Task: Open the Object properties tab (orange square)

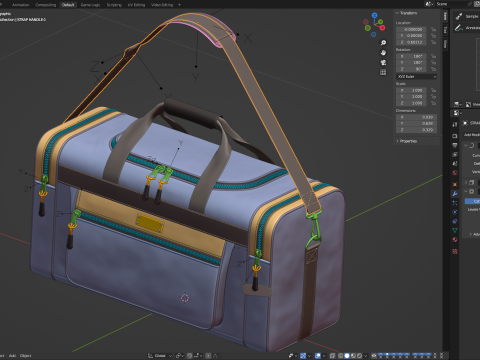Action: coord(455,184)
